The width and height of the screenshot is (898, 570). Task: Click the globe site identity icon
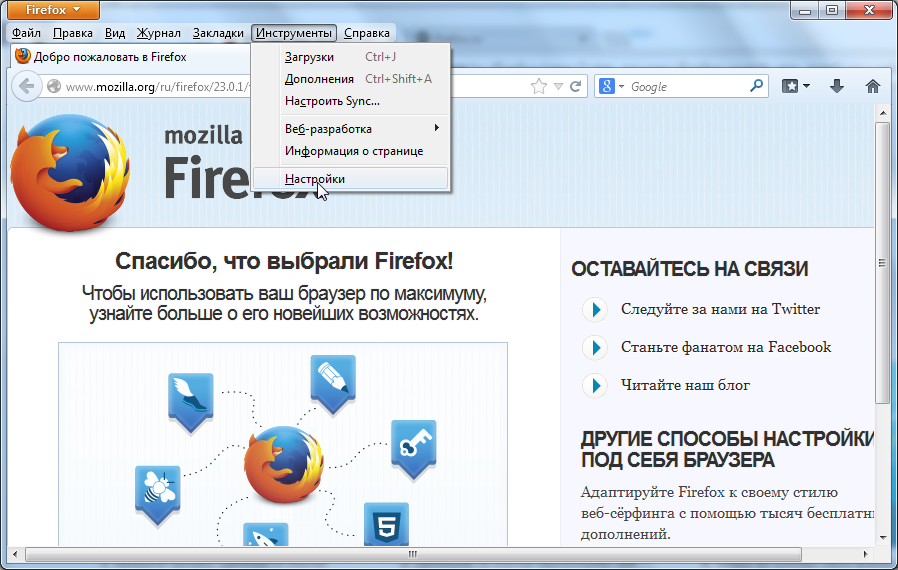click(x=54, y=87)
